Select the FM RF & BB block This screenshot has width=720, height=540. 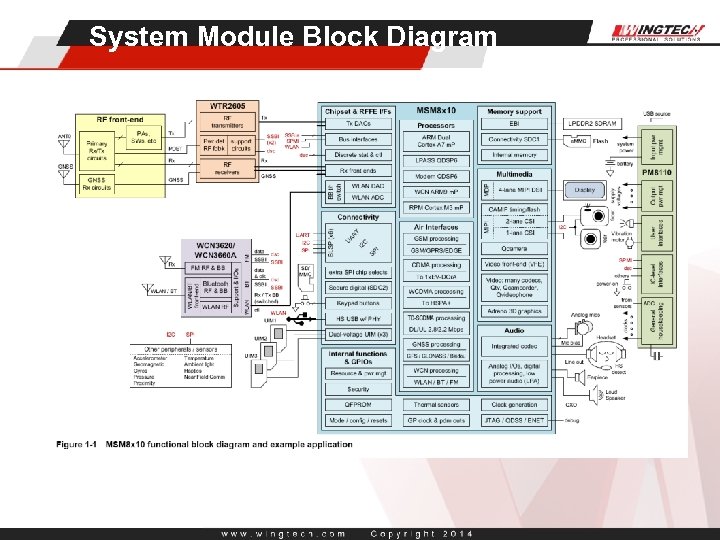(208, 268)
